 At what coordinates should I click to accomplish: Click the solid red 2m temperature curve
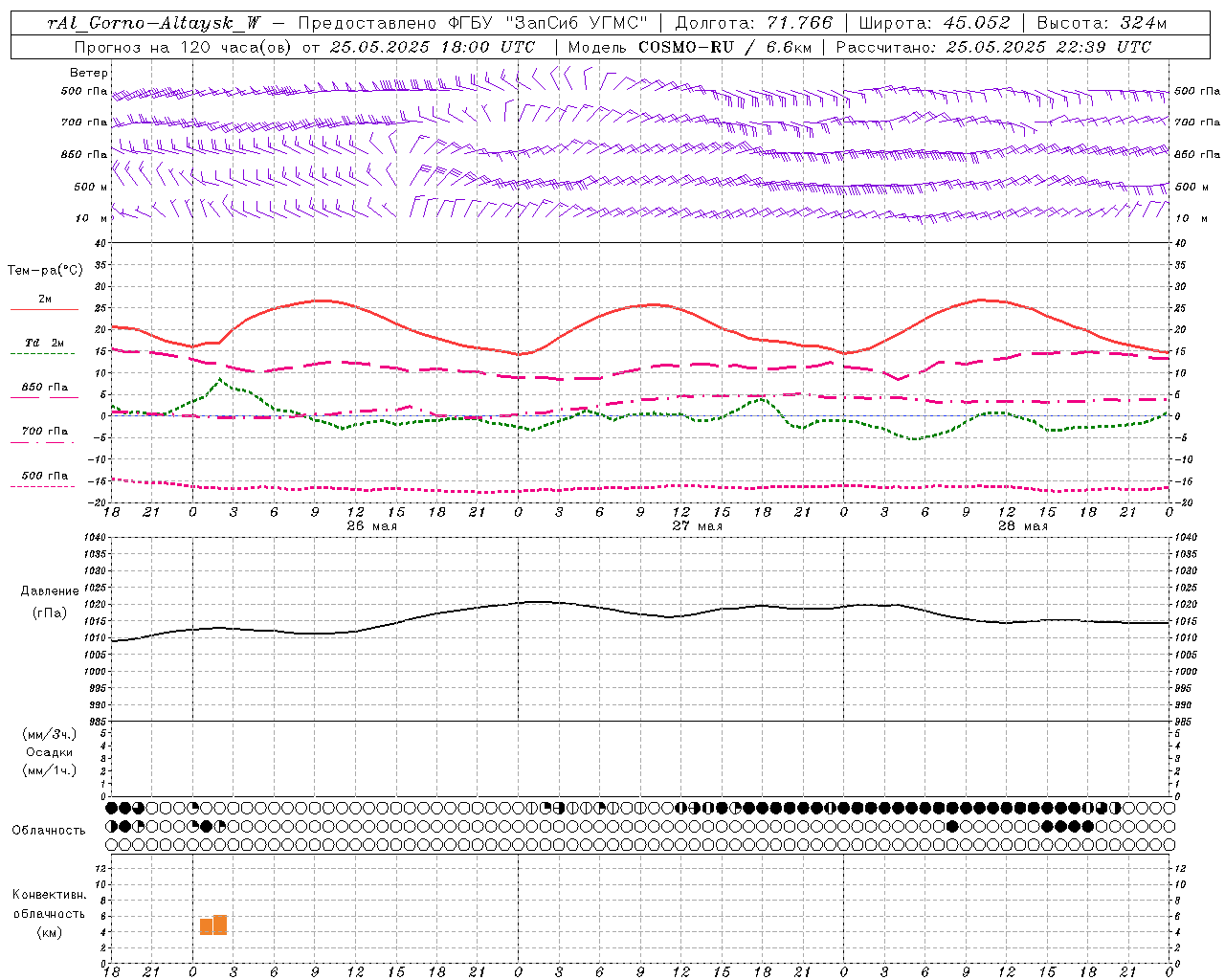click(x=641, y=305)
